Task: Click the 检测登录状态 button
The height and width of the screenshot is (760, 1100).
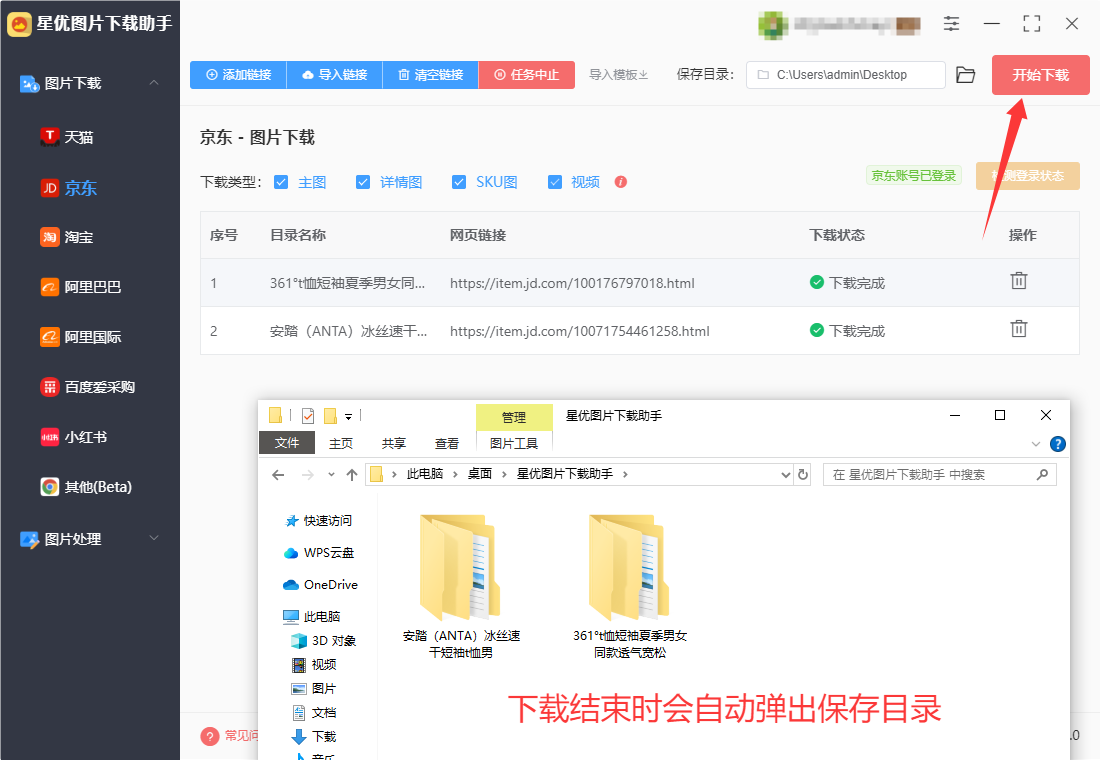Action: (1028, 175)
